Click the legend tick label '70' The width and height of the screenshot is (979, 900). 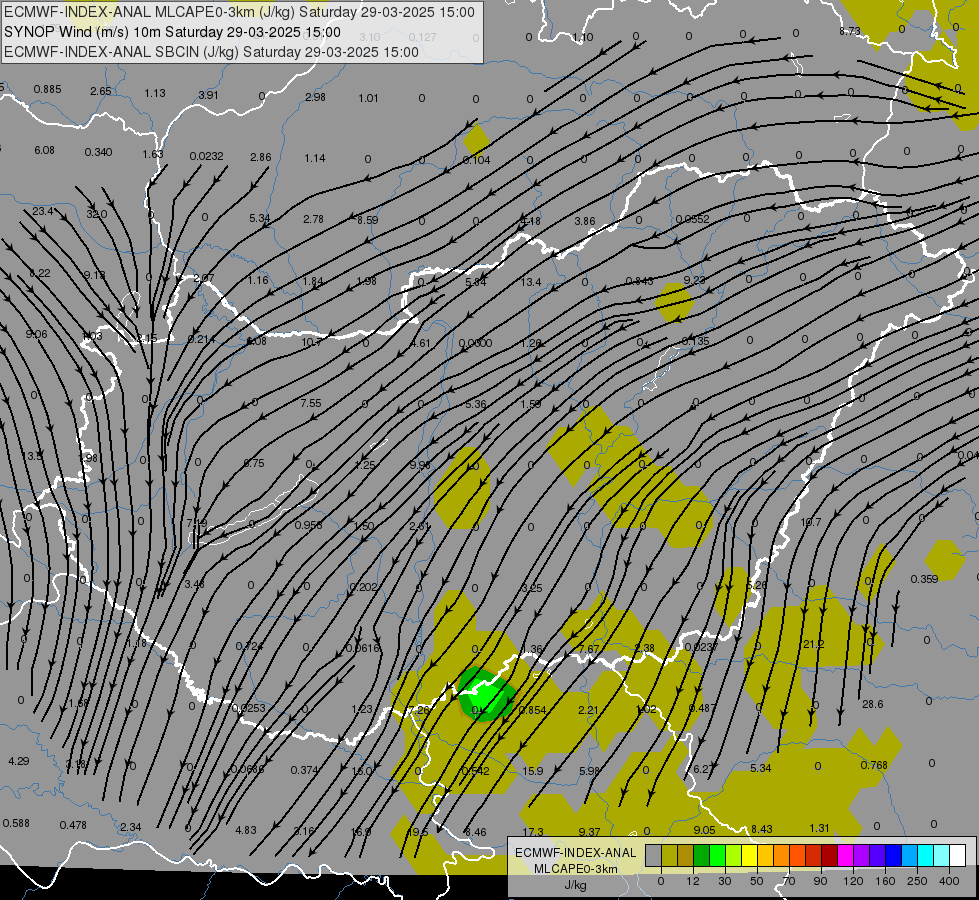pyautogui.click(x=789, y=881)
